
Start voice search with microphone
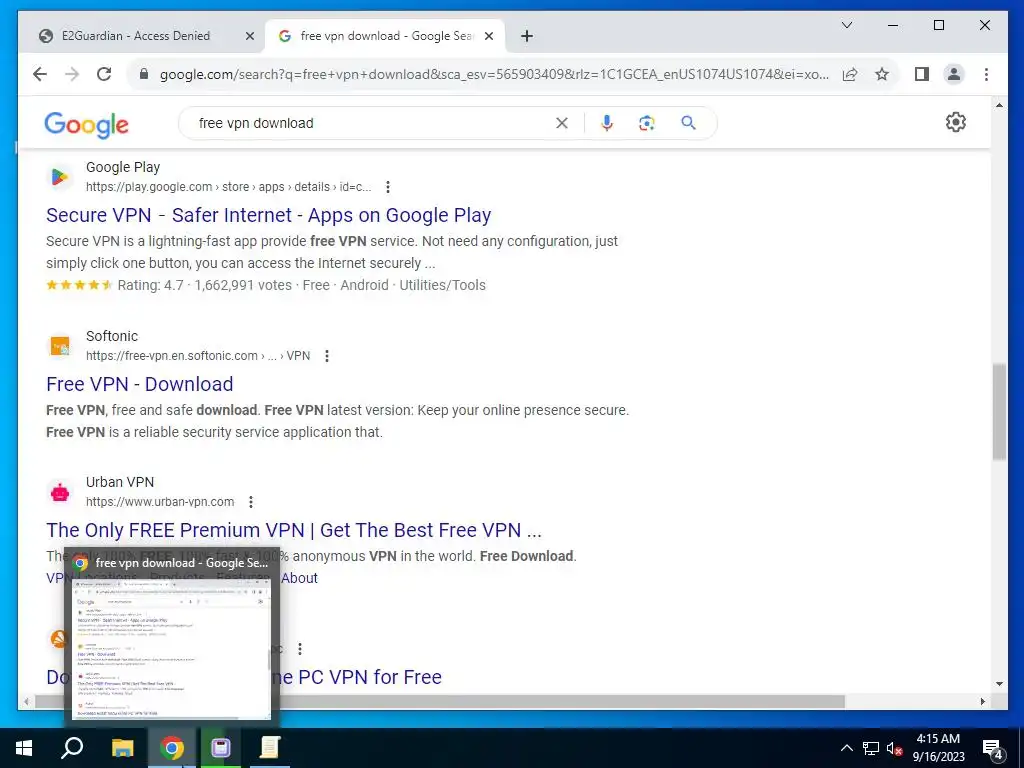click(x=607, y=123)
